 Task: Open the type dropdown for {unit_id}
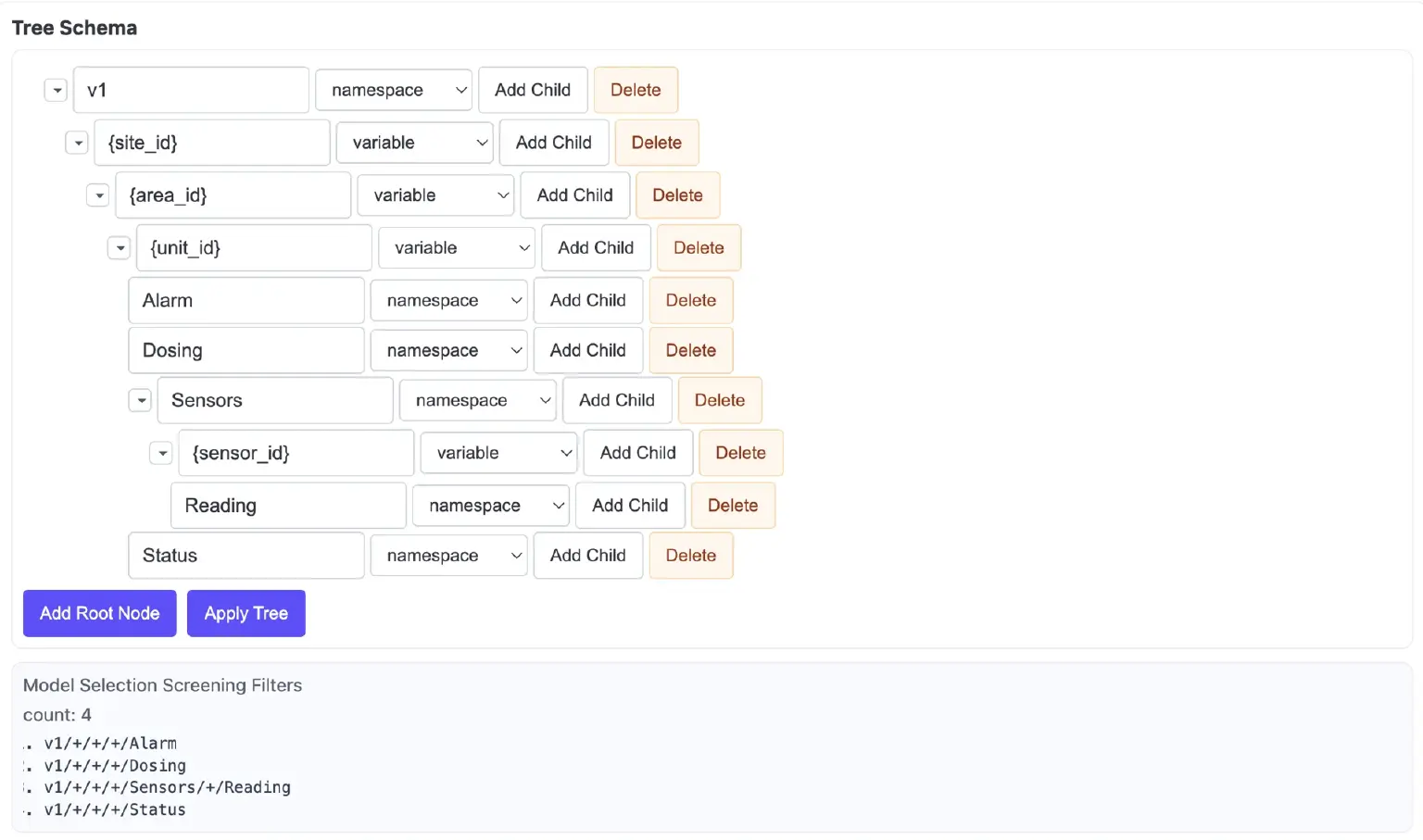[457, 248]
